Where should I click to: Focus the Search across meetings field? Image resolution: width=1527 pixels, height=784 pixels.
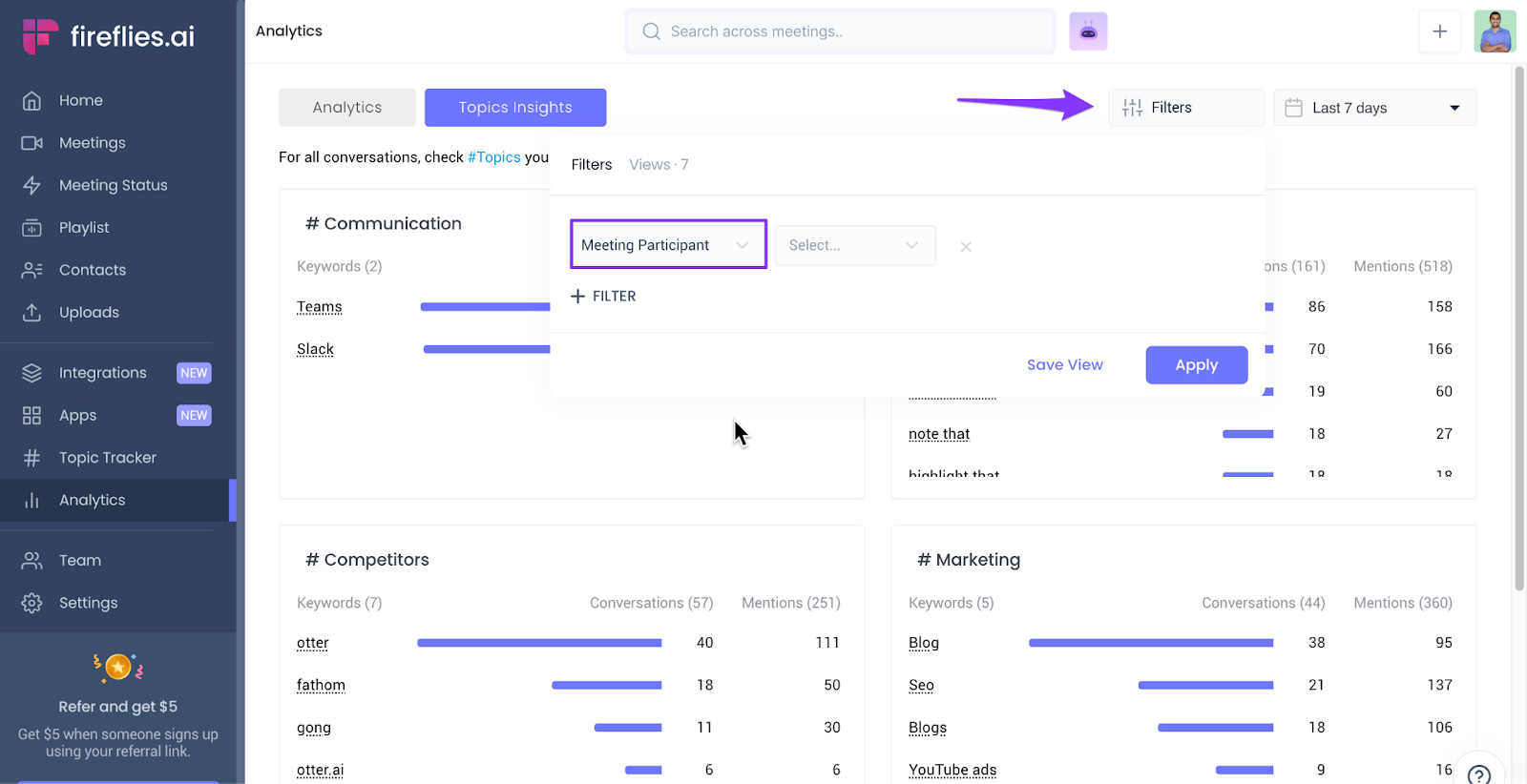click(x=840, y=31)
